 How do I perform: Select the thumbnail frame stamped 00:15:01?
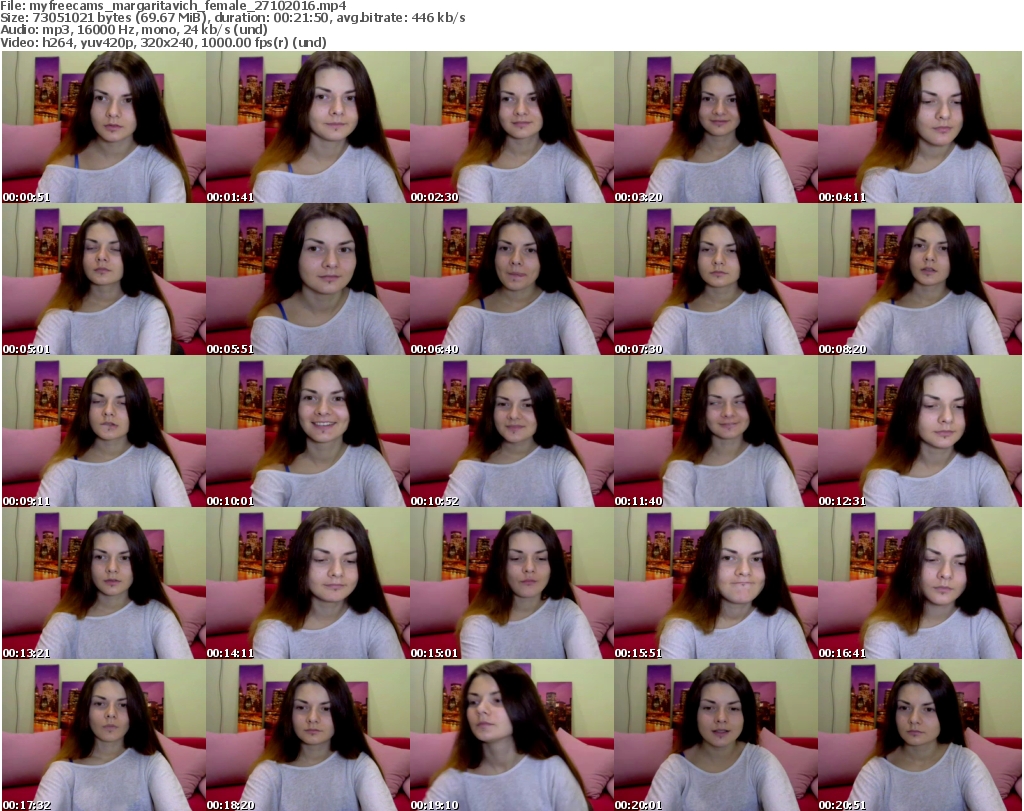pyautogui.click(x=511, y=583)
